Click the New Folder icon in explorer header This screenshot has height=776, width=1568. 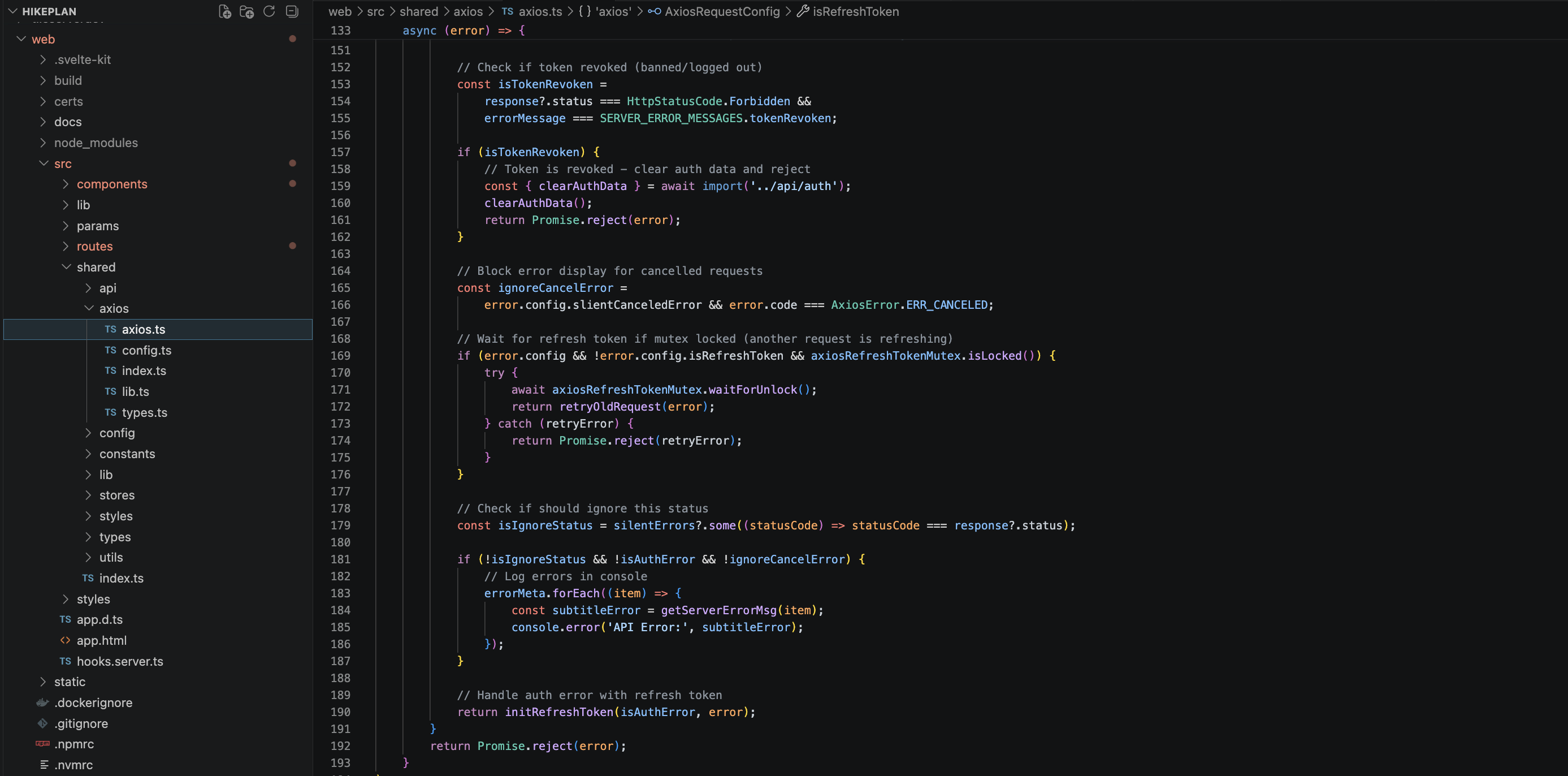click(246, 11)
